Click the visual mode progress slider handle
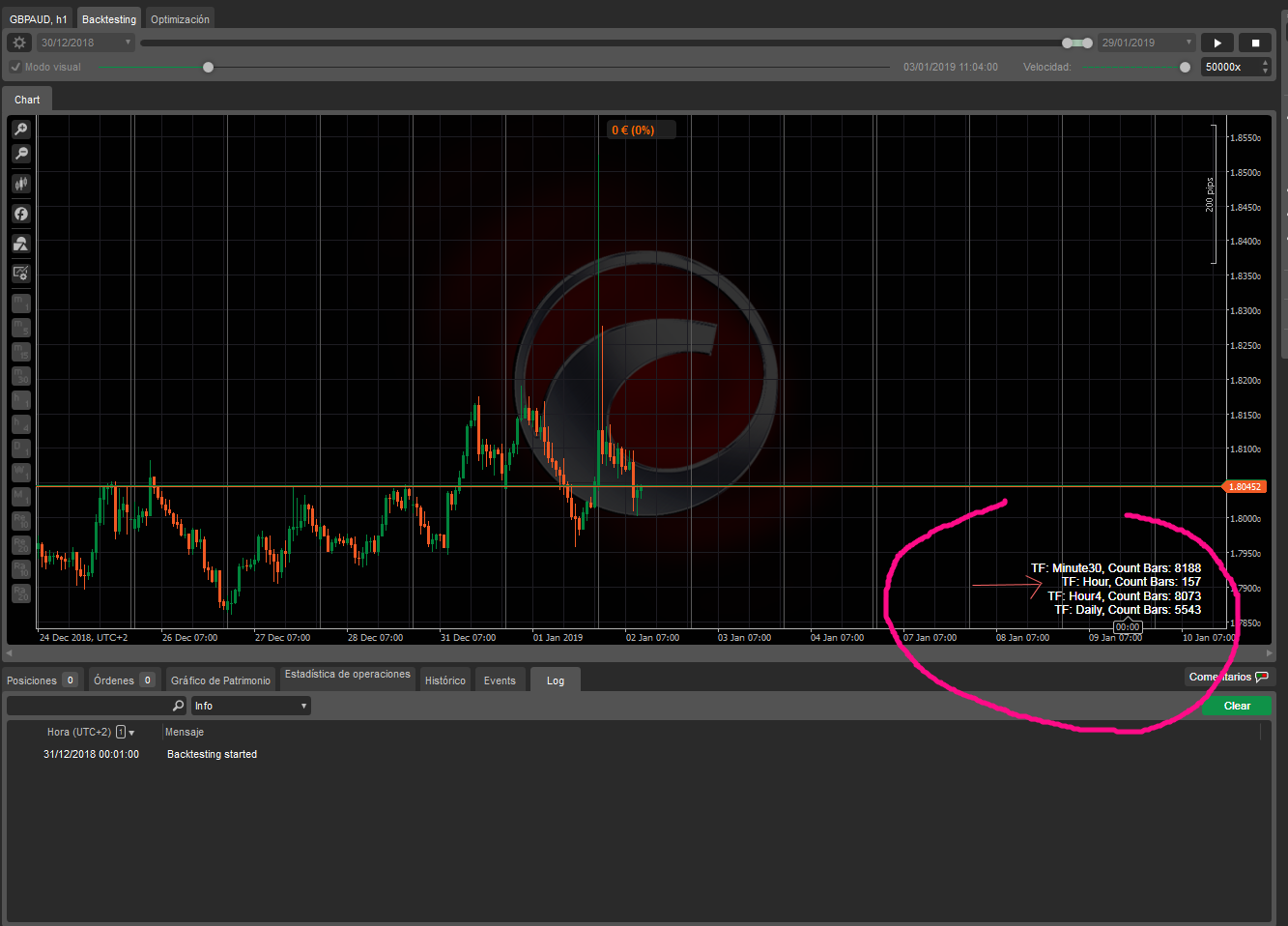This screenshot has height=926, width=1288. tap(208, 67)
